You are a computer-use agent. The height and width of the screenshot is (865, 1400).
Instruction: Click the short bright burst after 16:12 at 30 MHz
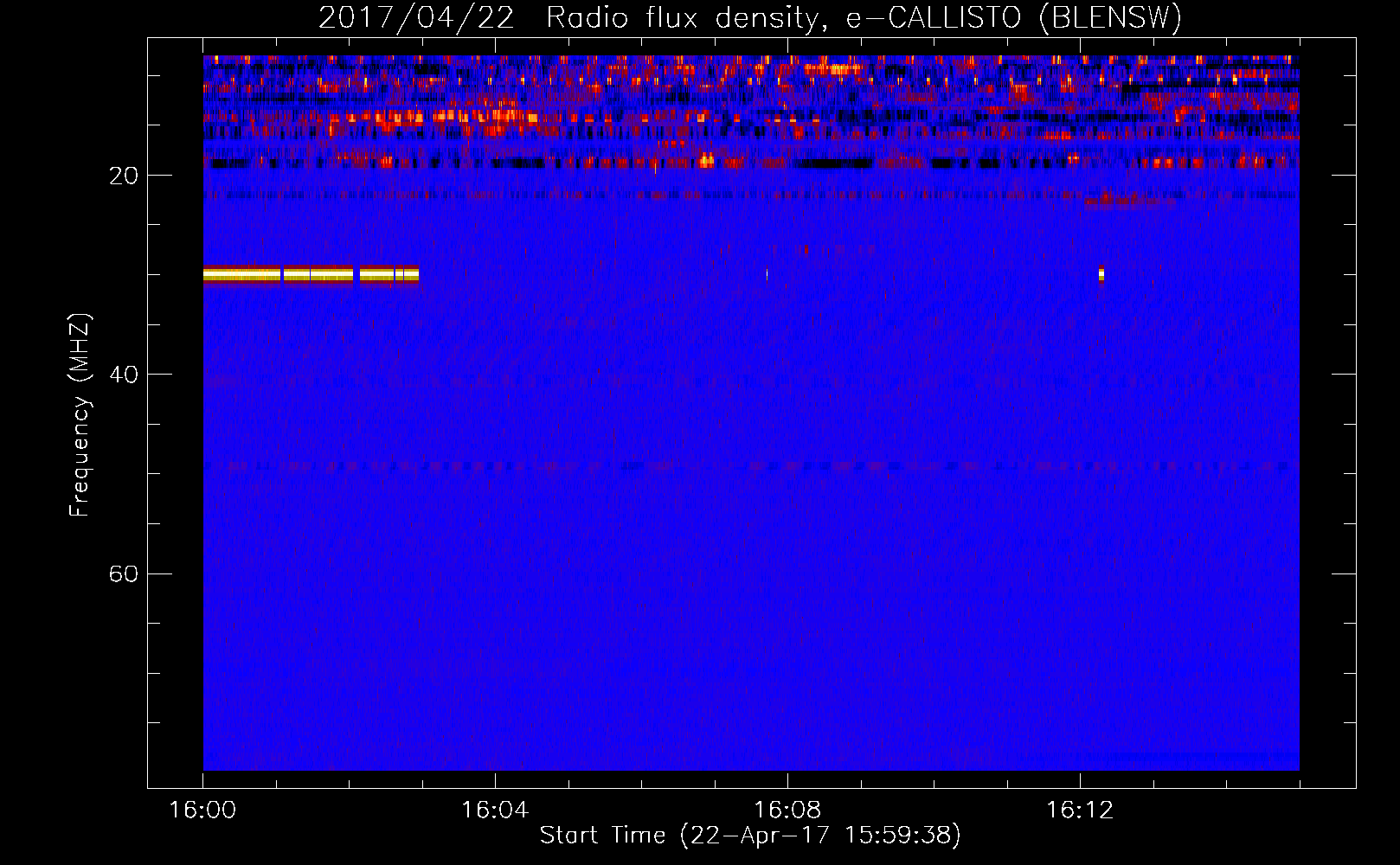click(x=1101, y=273)
